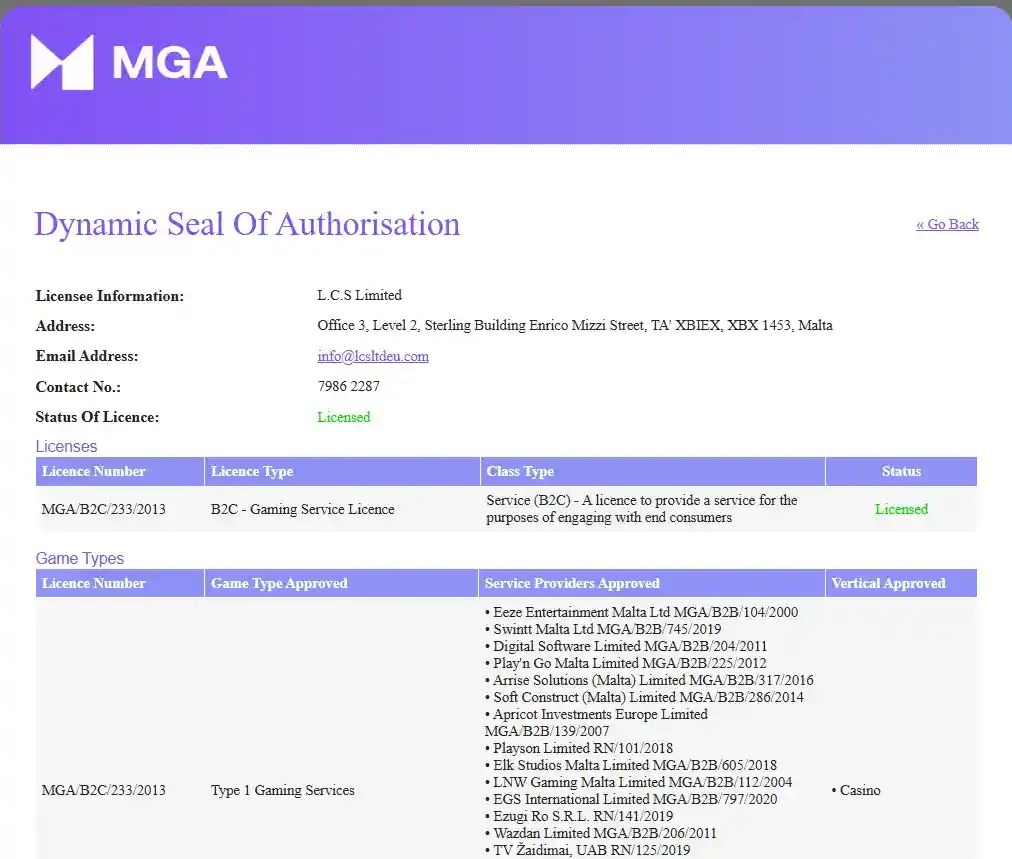
Task: Click the green Licensed value beside Status Of Licence
Action: click(x=344, y=417)
